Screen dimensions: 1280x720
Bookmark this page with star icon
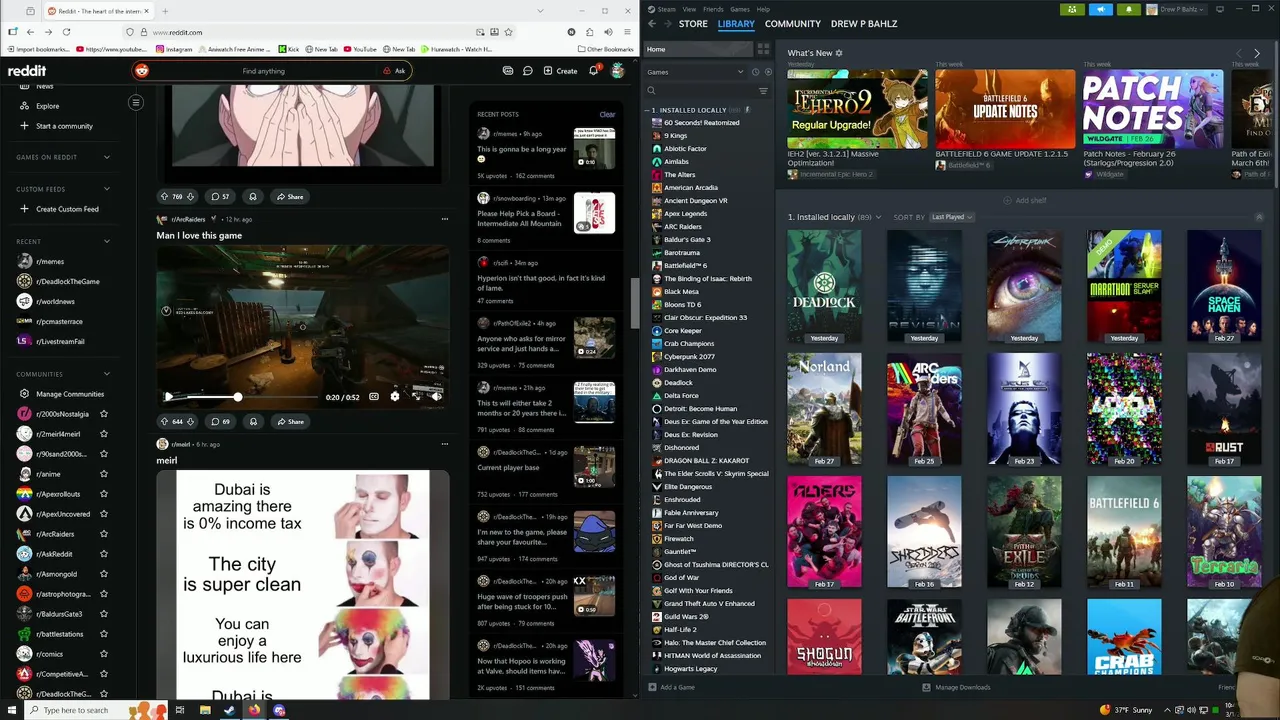coord(509,32)
